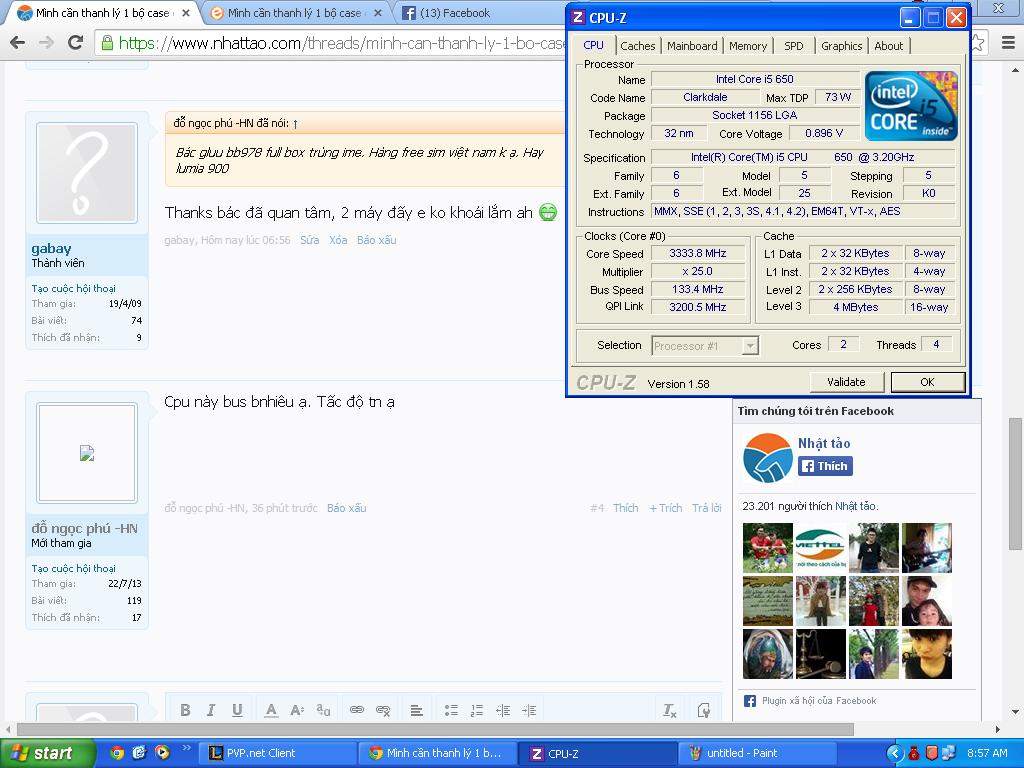Expand the Processor #1 selection dropdown

[751, 345]
